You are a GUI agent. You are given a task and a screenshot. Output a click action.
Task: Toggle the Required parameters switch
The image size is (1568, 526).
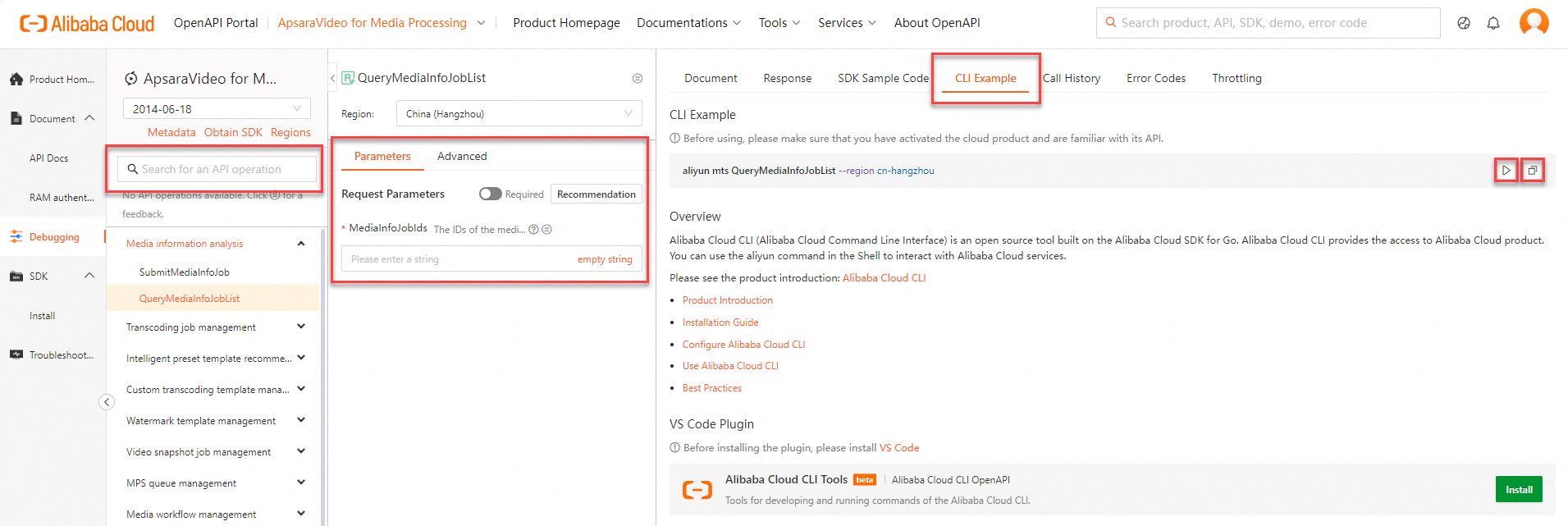[491, 194]
